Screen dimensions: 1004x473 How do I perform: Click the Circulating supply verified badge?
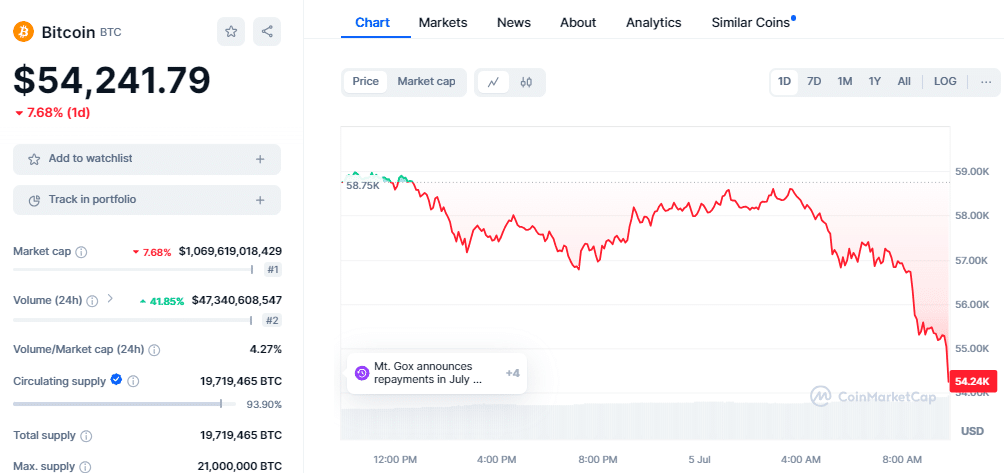pyautogui.click(x=117, y=380)
